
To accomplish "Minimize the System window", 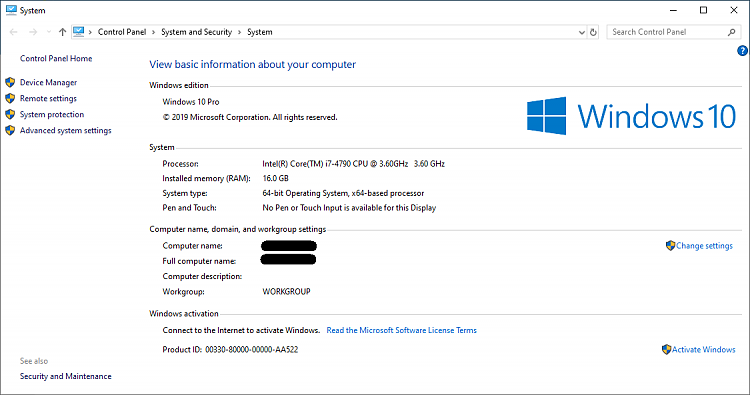I will tap(673, 10).
